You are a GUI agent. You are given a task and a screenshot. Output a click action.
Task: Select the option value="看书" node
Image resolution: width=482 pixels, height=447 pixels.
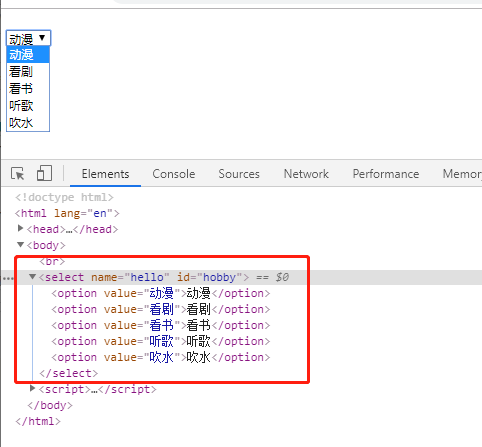point(160,325)
